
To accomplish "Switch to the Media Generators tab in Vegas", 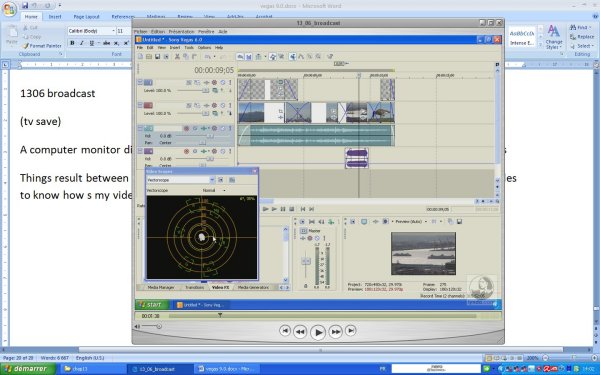I will tap(253, 287).
